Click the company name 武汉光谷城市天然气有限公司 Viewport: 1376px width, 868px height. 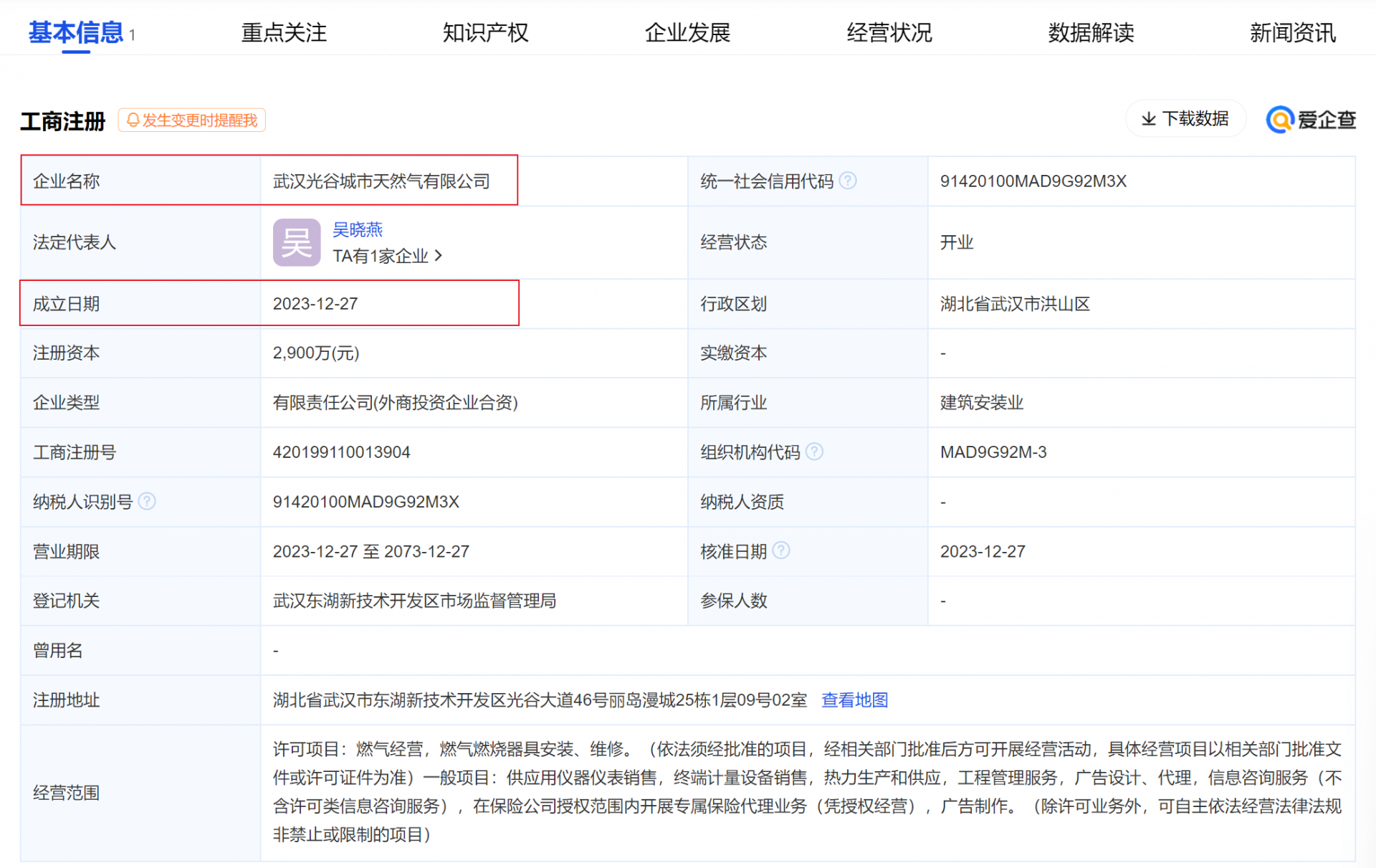pyautogui.click(x=381, y=181)
